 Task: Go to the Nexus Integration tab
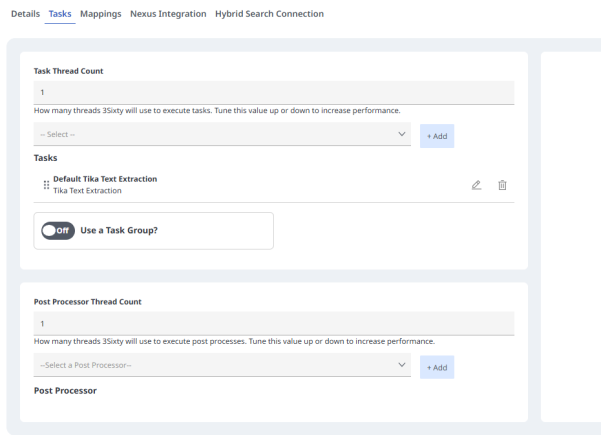click(168, 14)
